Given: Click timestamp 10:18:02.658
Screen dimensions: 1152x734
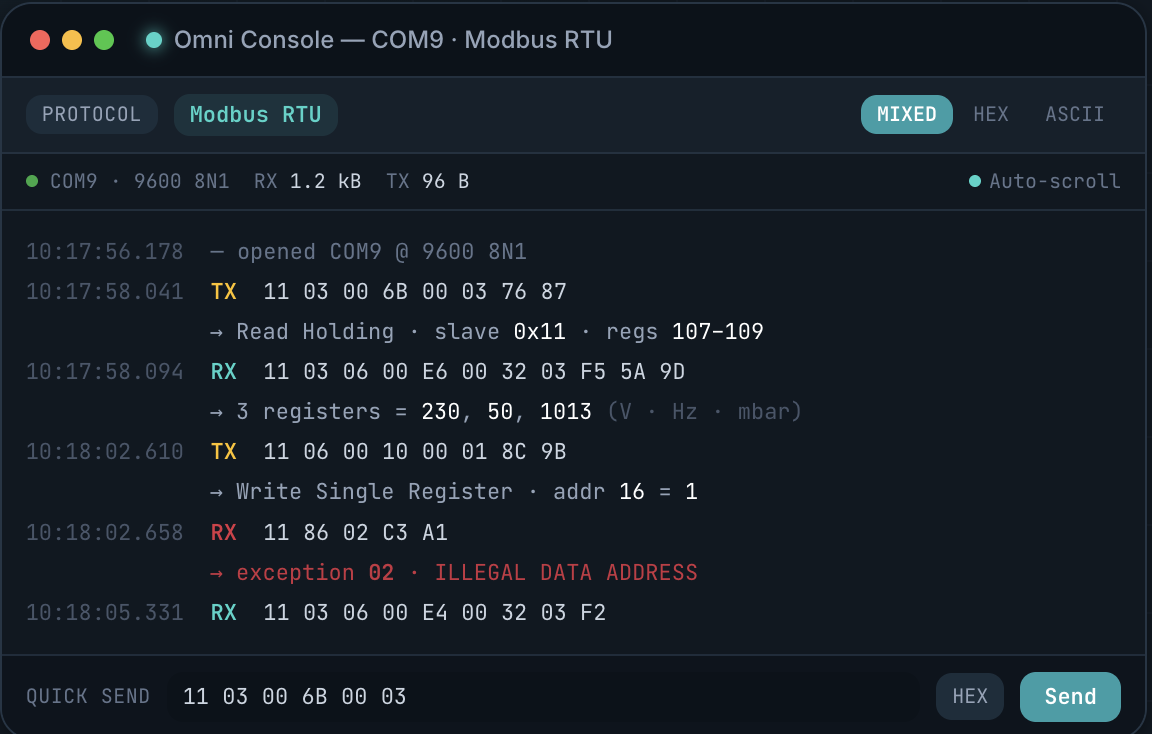Looking at the screenshot, I should pyautogui.click(x=104, y=533).
